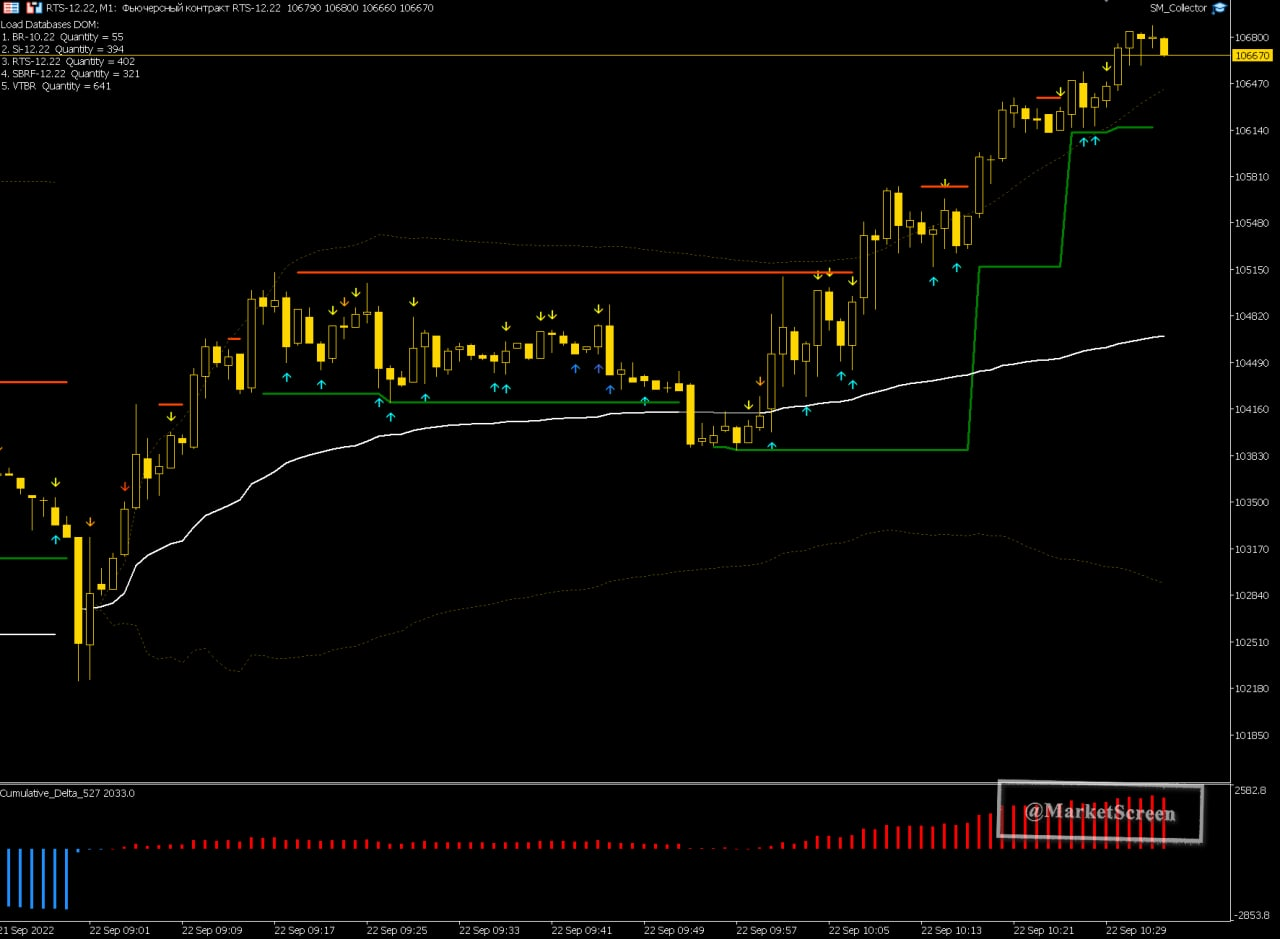This screenshot has height=939, width=1280.
Task: Select the VTBR Quantity = 641 line
Action: click(56, 86)
